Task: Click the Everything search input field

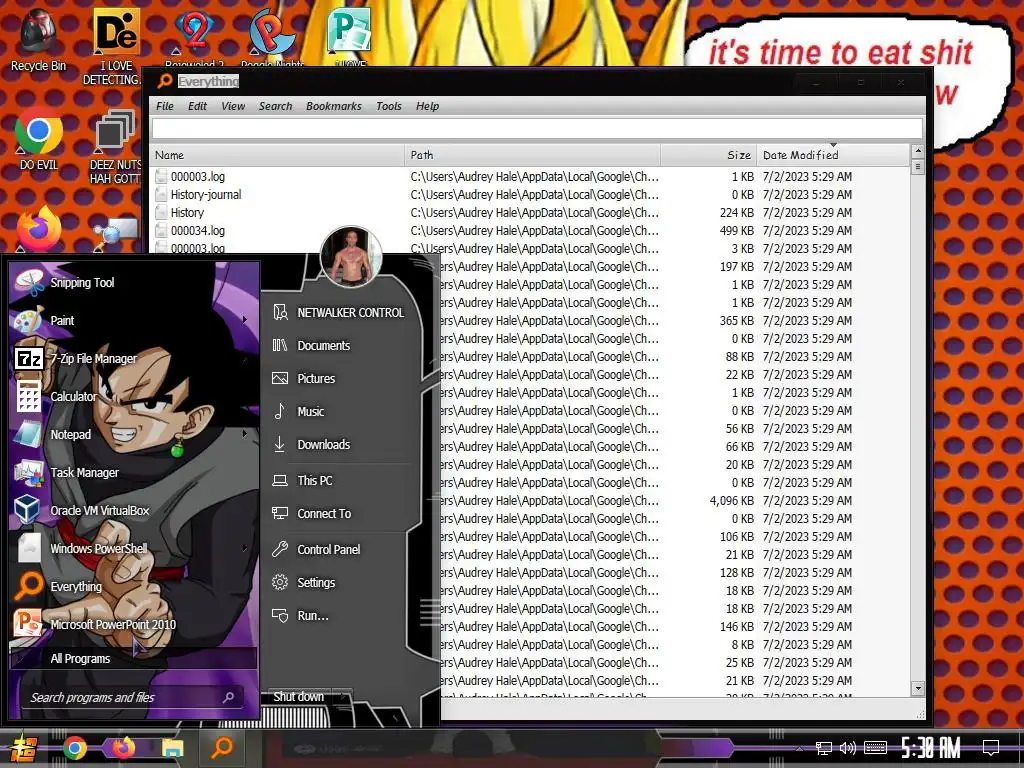Action: coord(537,129)
